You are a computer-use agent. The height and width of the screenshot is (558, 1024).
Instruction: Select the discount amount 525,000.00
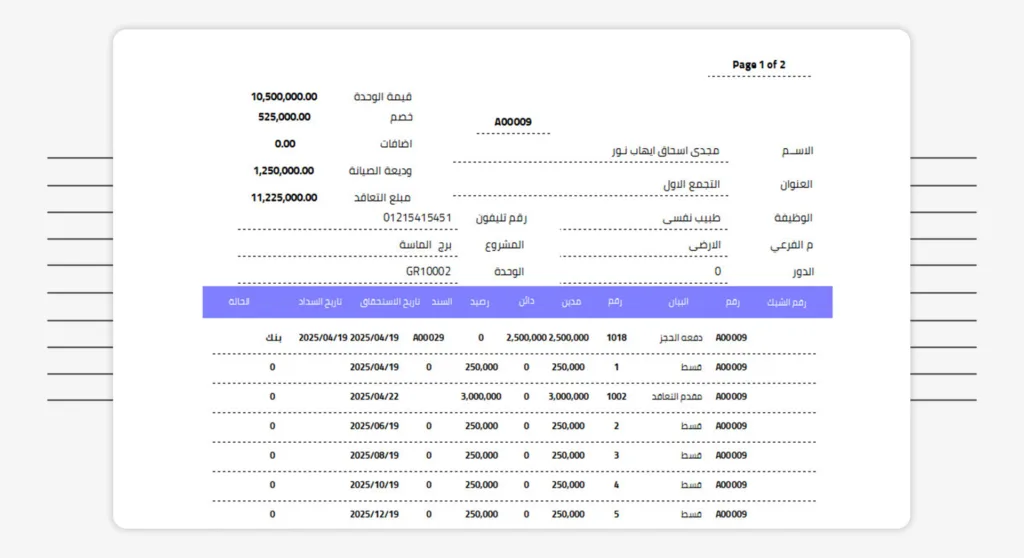284,117
